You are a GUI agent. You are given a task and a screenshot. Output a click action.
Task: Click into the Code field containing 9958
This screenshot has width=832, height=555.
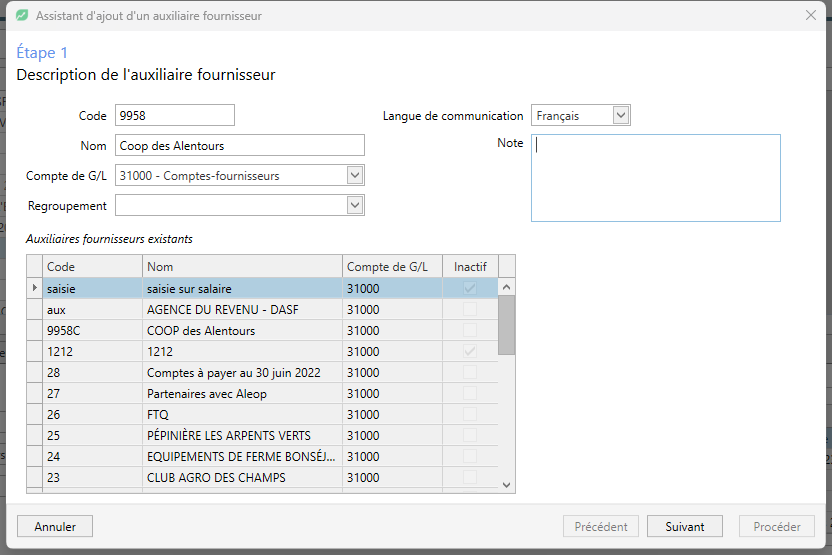[175, 115]
